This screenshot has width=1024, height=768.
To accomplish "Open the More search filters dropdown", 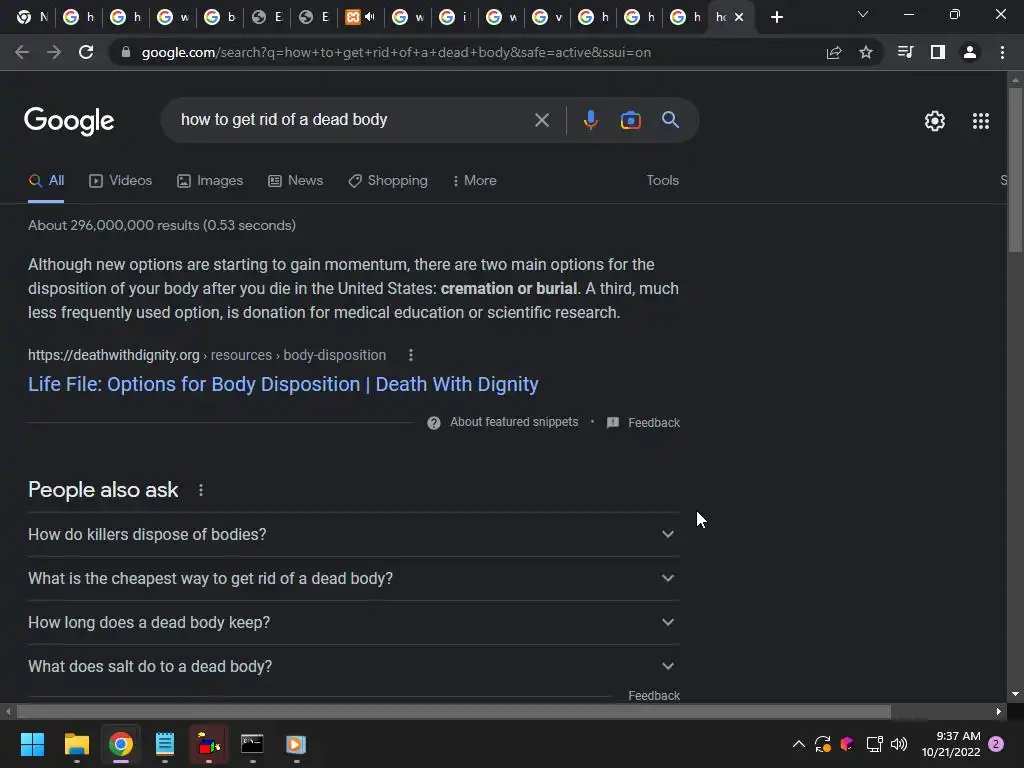I will pyautogui.click(x=475, y=181).
